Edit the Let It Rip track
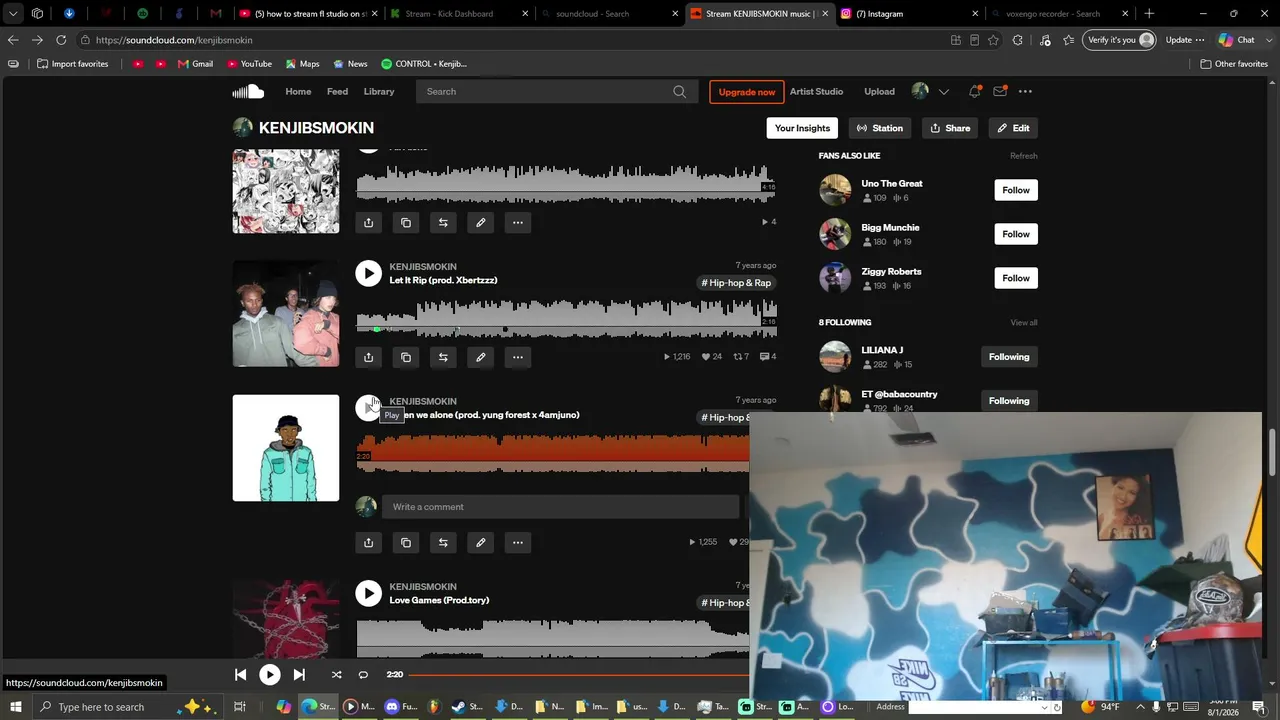The image size is (1280, 720). [x=480, y=357]
